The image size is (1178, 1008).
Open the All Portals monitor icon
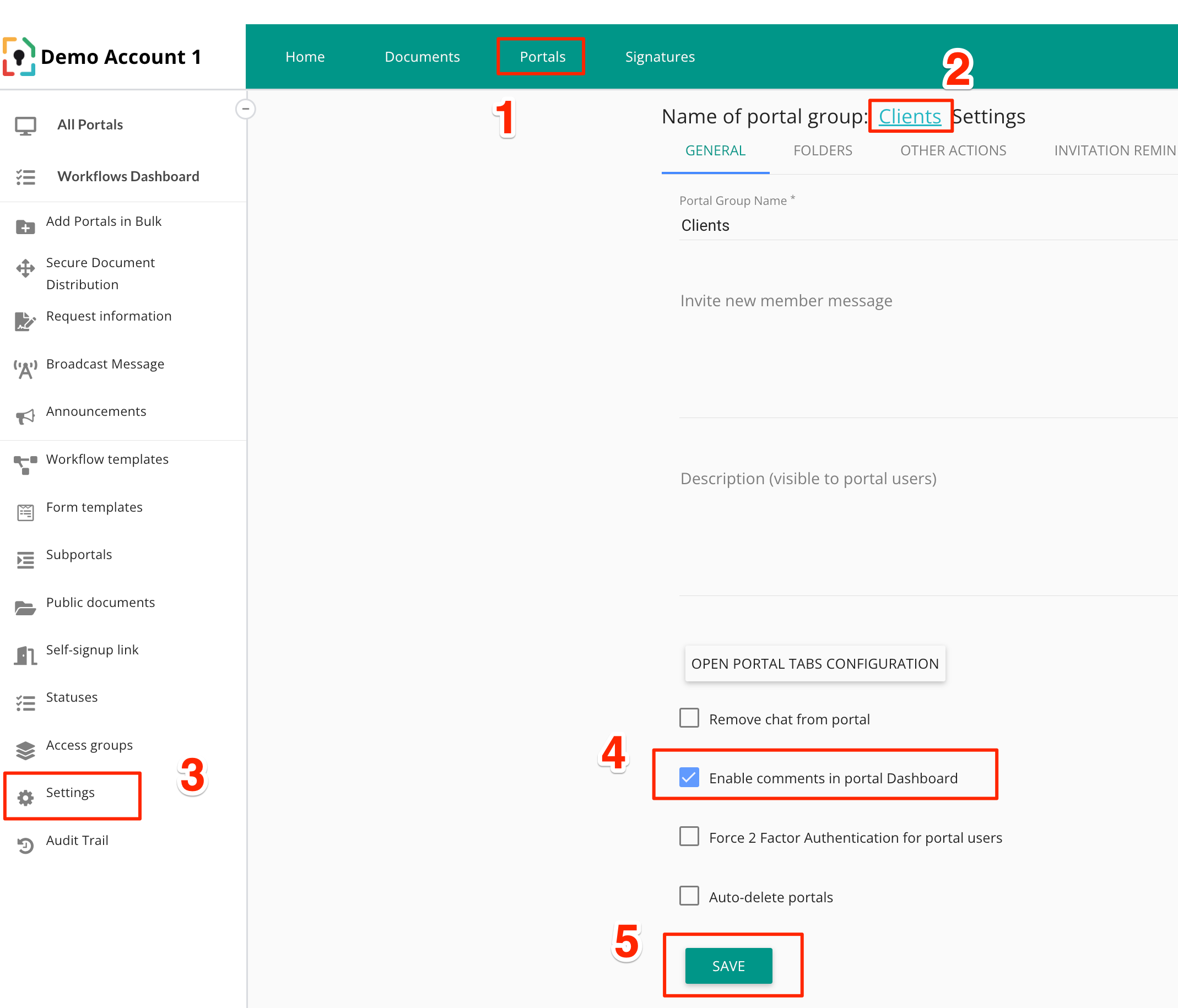click(x=25, y=124)
